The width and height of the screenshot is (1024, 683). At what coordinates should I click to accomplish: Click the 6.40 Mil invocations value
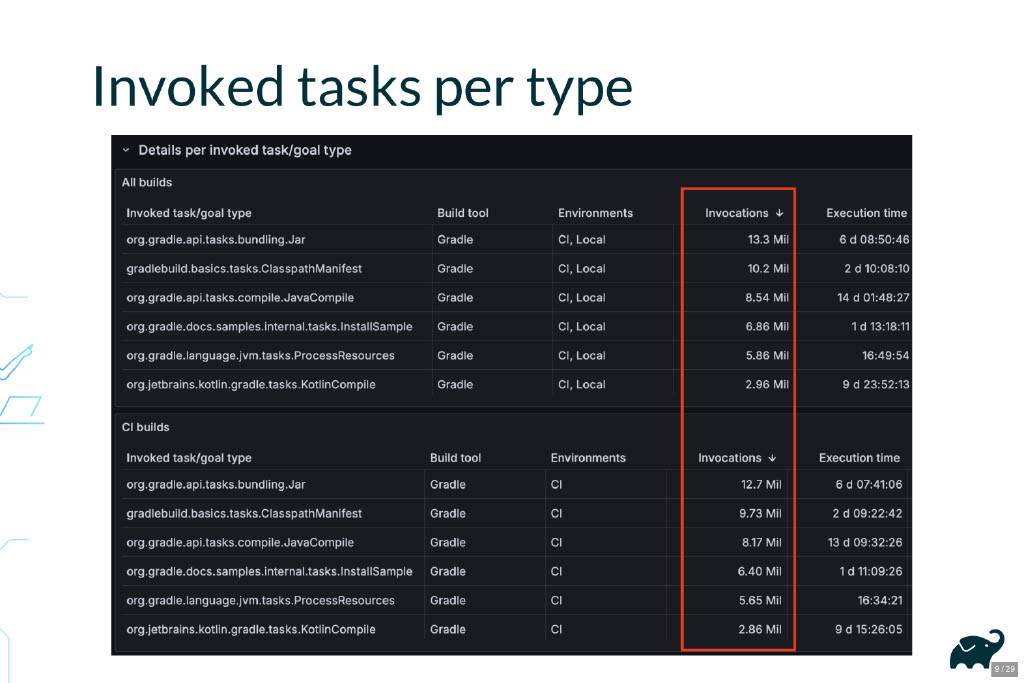point(760,571)
